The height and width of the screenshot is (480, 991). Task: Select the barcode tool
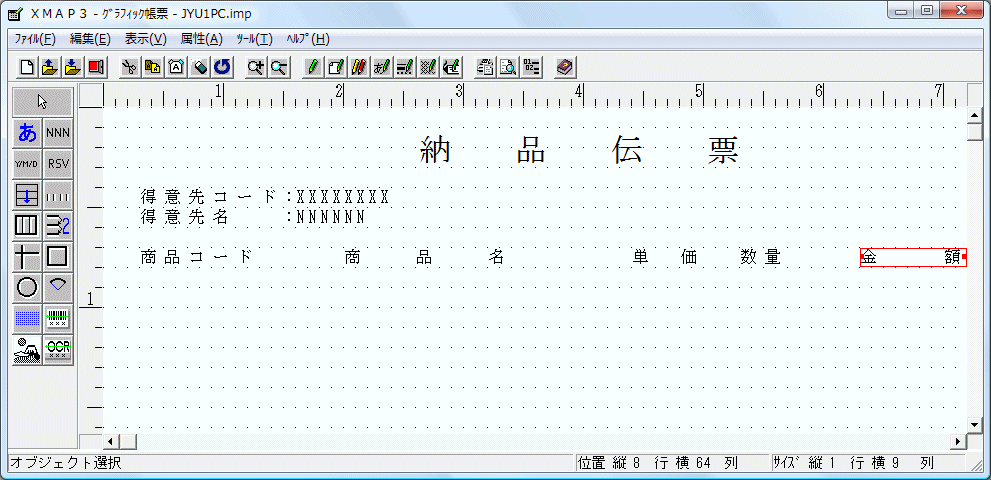click(58, 319)
